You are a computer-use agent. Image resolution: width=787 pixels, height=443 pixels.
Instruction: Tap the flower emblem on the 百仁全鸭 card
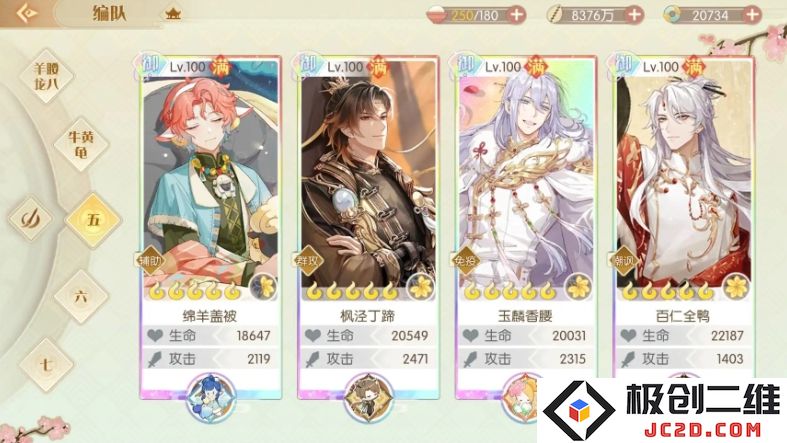point(736,286)
